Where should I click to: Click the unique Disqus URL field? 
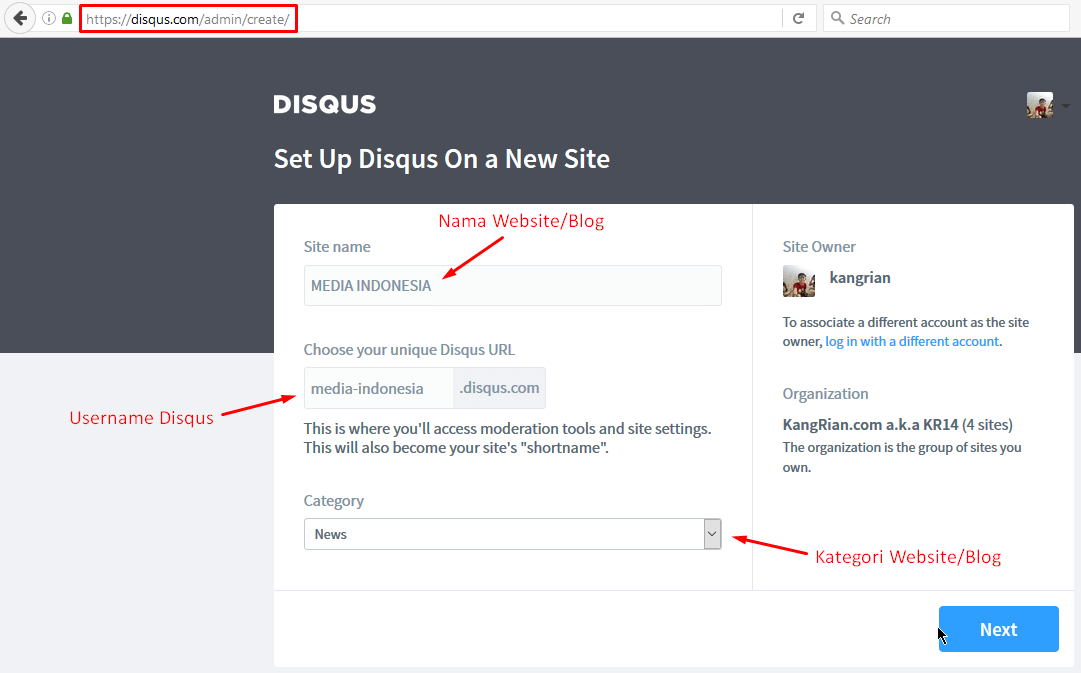pos(378,388)
